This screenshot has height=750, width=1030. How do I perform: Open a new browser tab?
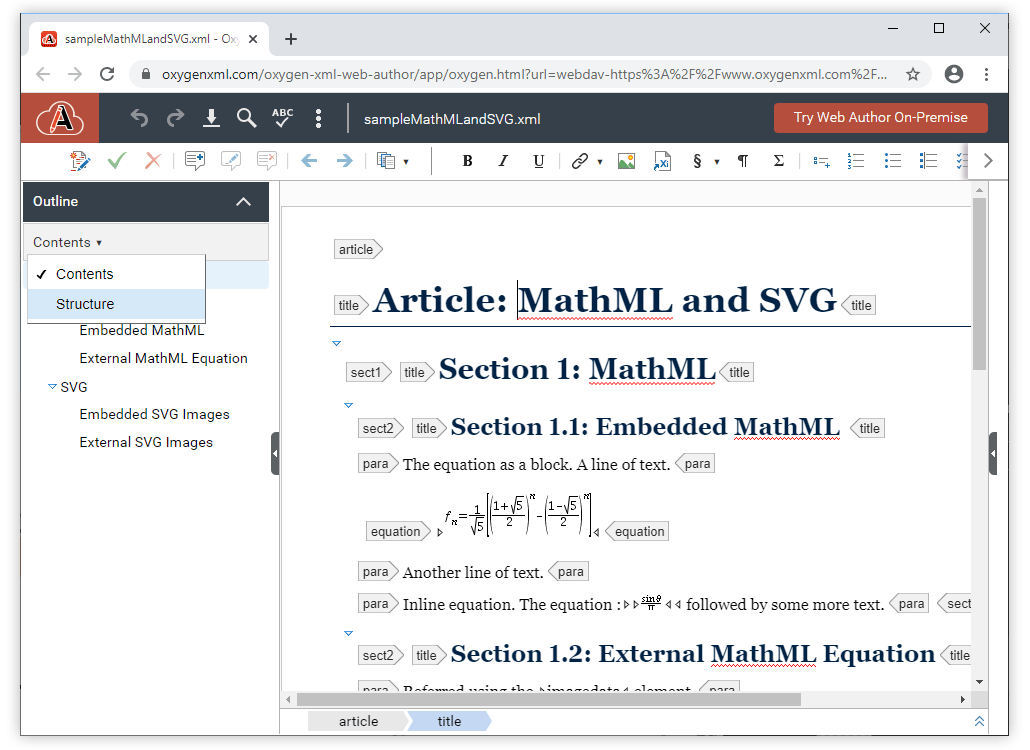pyautogui.click(x=291, y=39)
